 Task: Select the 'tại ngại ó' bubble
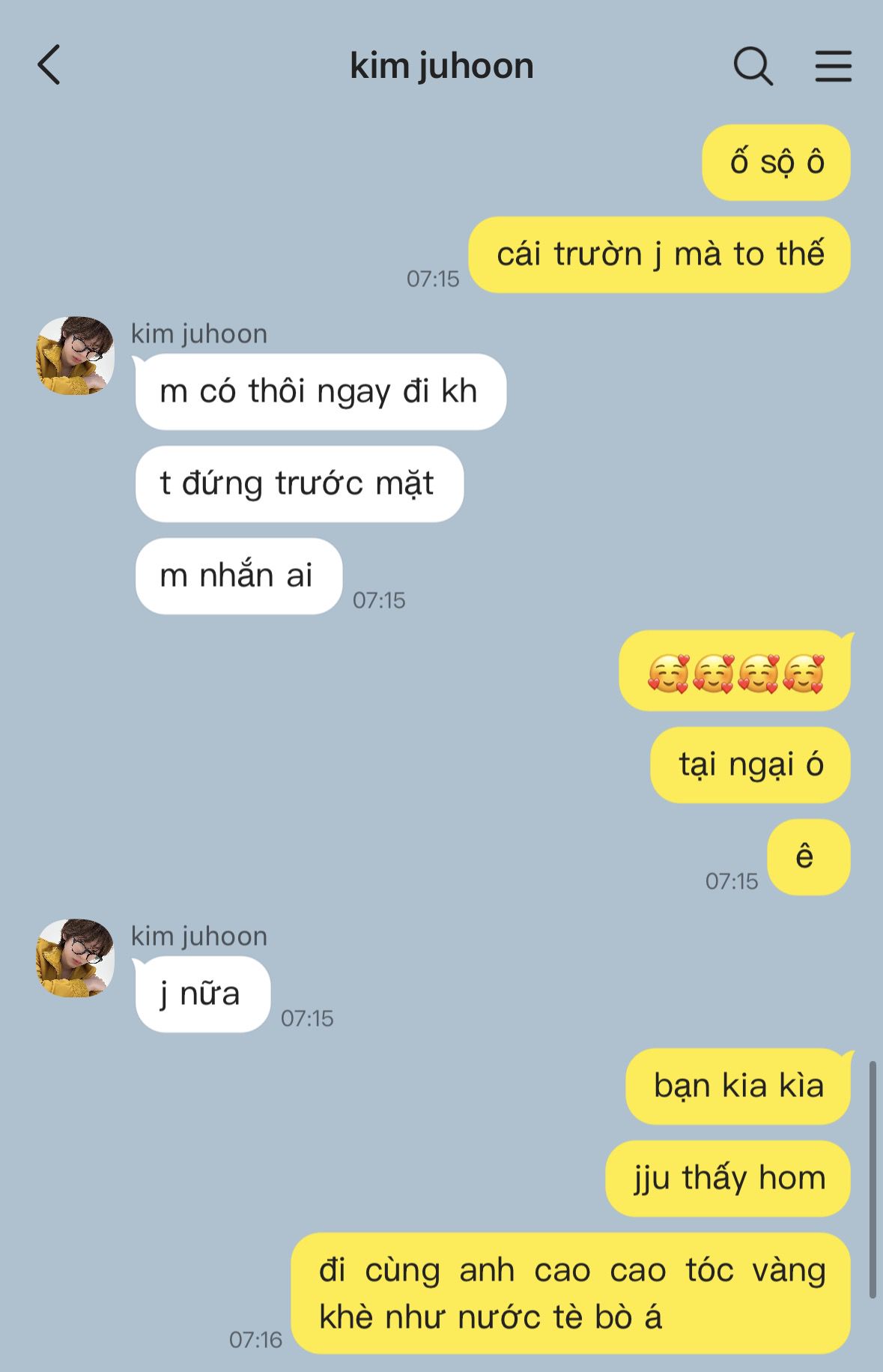pyautogui.click(x=750, y=765)
